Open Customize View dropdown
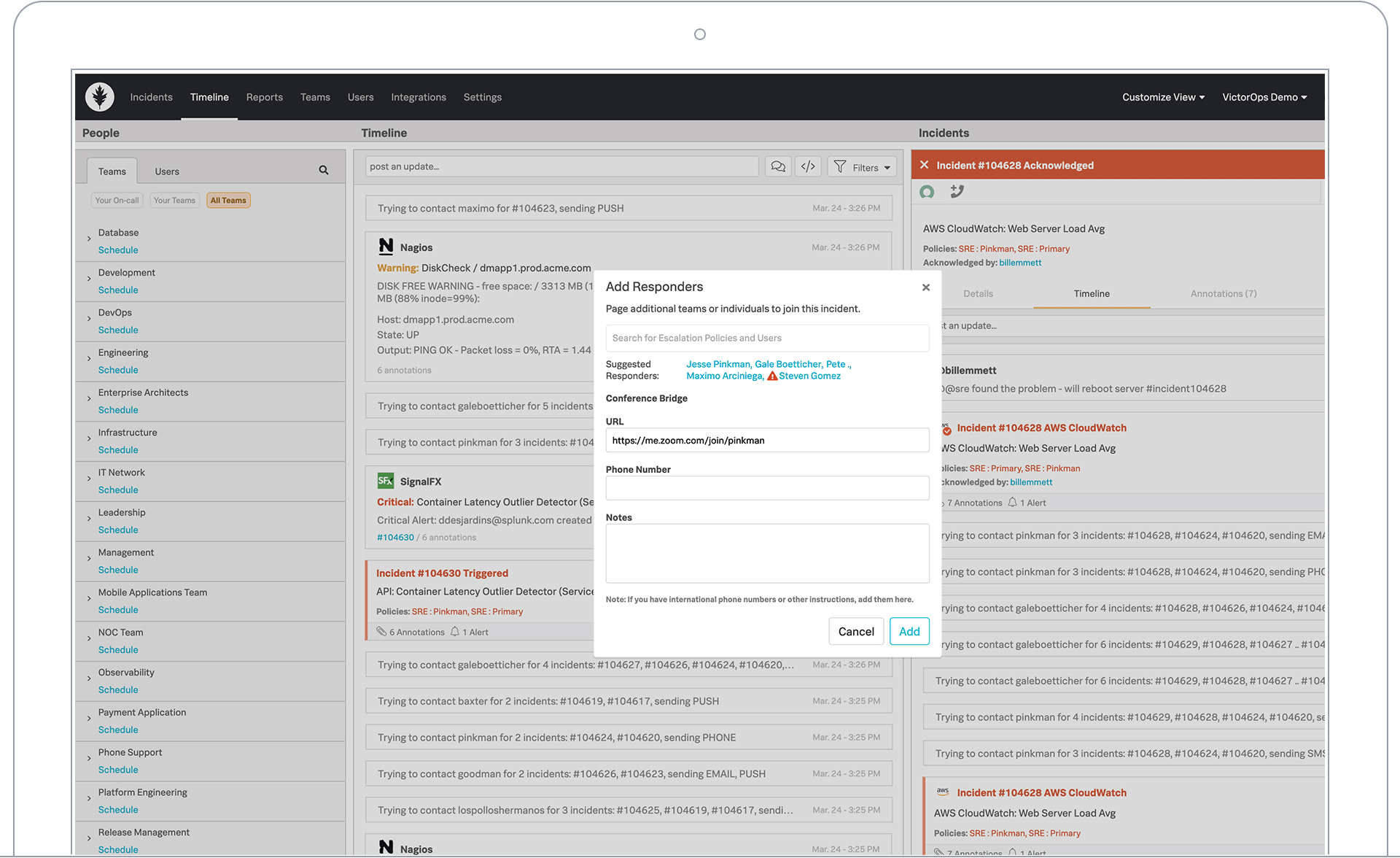Image resolution: width=1400 pixels, height=858 pixels. pyautogui.click(x=1163, y=97)
